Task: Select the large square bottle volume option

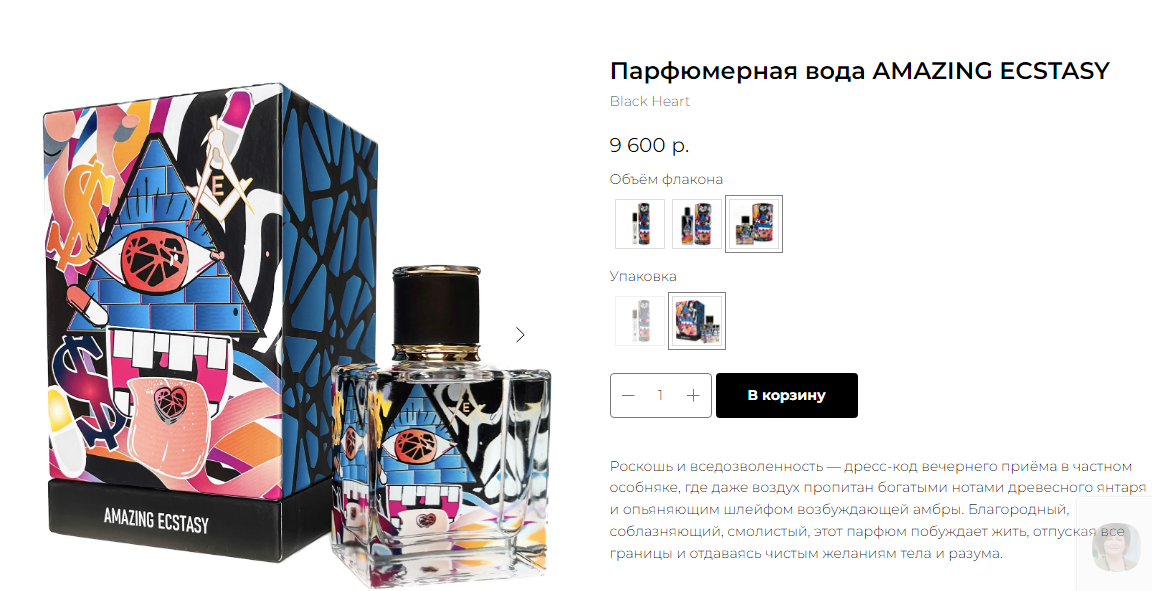Action: 754,223
